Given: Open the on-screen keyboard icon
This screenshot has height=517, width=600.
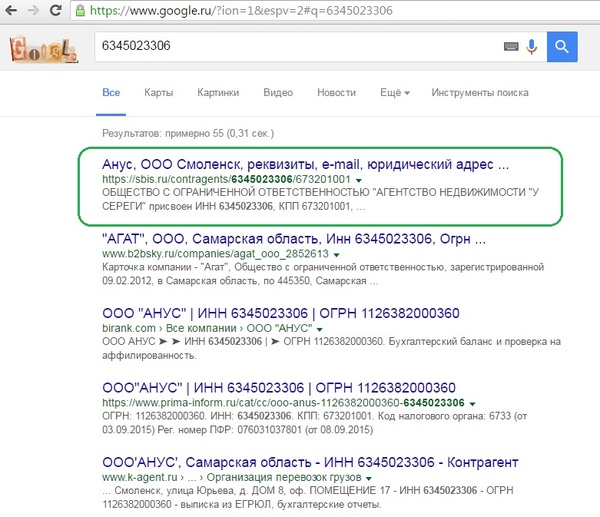Looking at the screenshot, I should (510, 46).
